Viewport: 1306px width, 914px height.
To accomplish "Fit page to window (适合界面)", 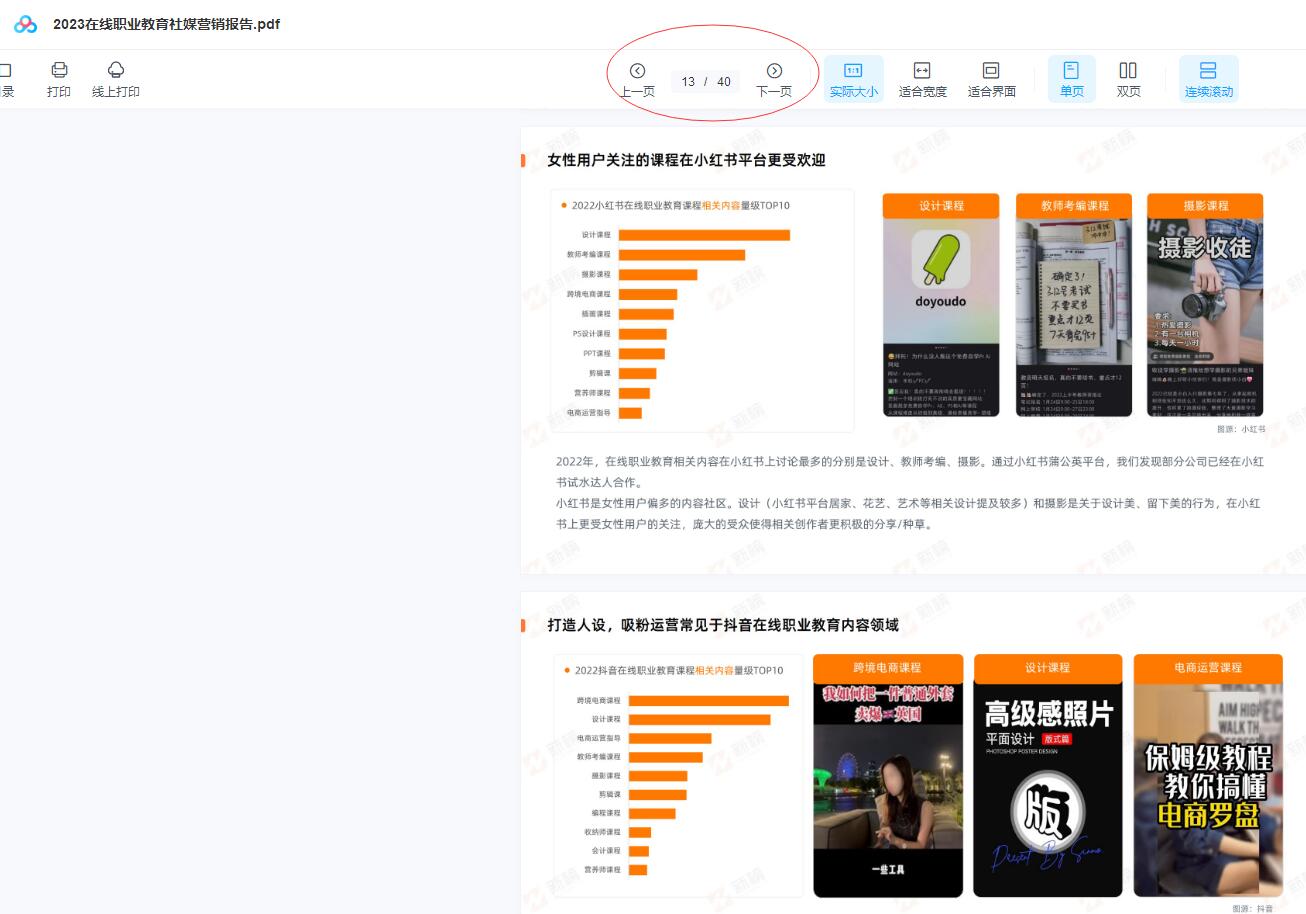I will pos(991,79).
